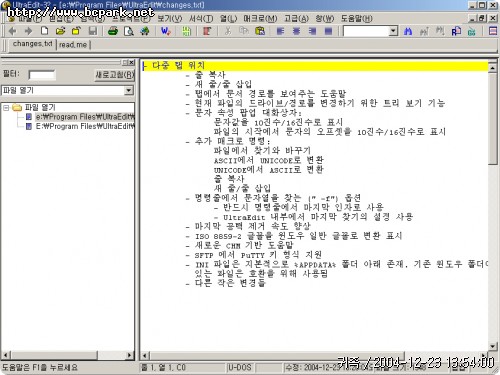
Task: Justify text with the toolbar icon
Action: point(328,31)
